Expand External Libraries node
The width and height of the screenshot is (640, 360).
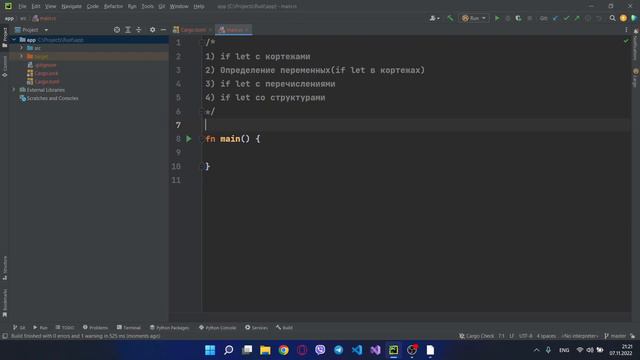tap(14, 90)
